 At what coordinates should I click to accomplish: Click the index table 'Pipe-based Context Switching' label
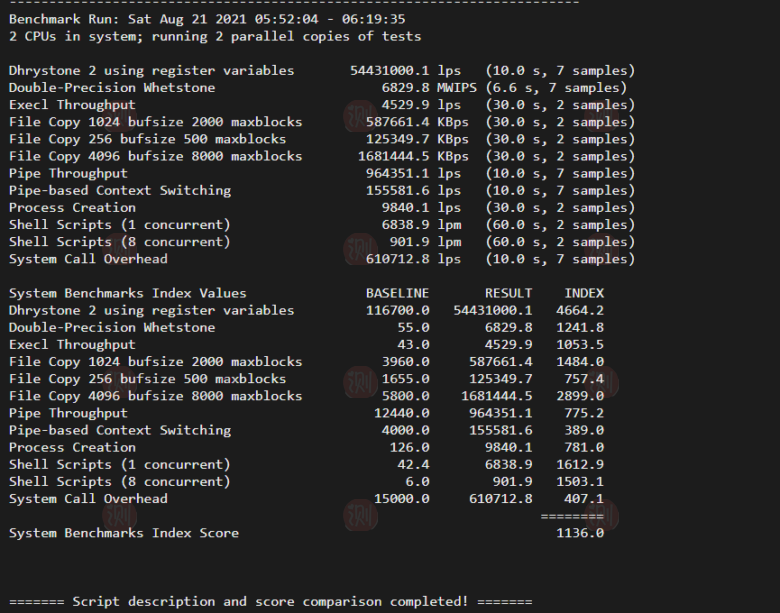tap(120, 431)
